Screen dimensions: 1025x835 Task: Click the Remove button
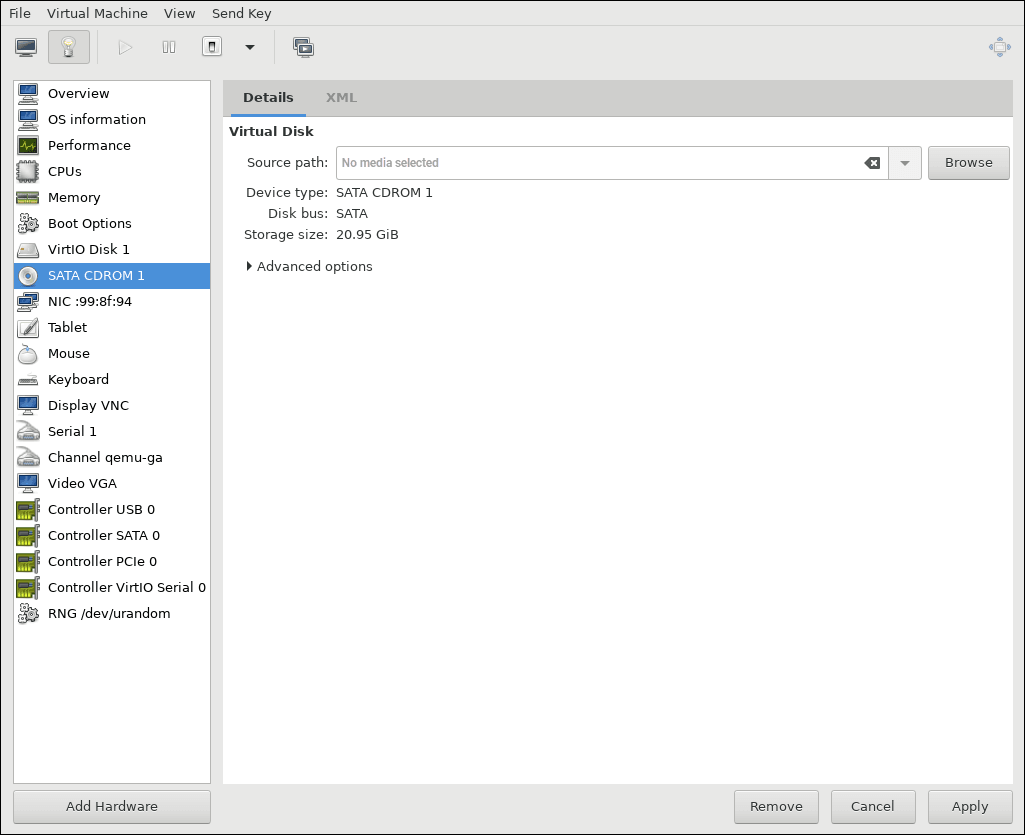coord(776,806)
